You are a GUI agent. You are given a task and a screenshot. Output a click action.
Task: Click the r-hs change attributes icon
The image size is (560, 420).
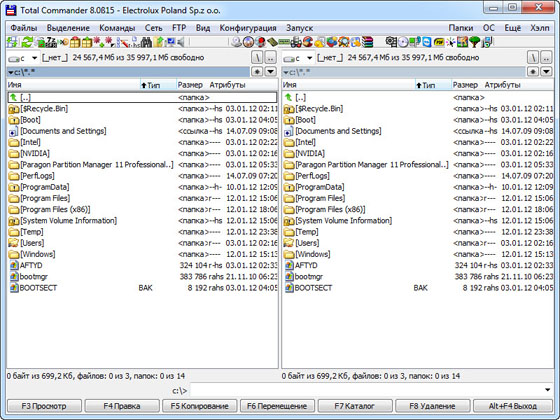click(134, 42)
